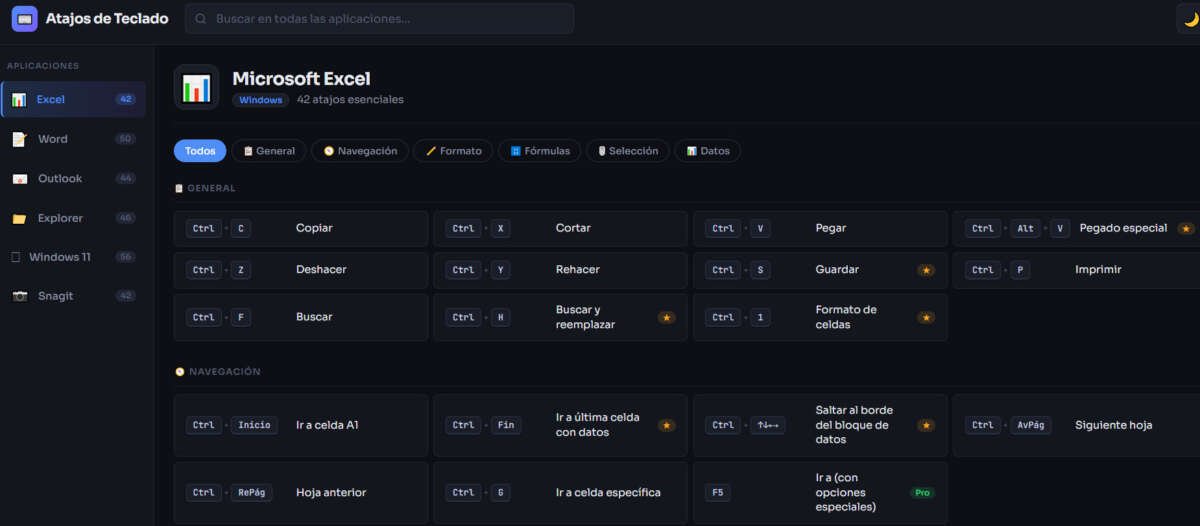
Task: Select the Todos filter button
Action: [x=200, y=151]
